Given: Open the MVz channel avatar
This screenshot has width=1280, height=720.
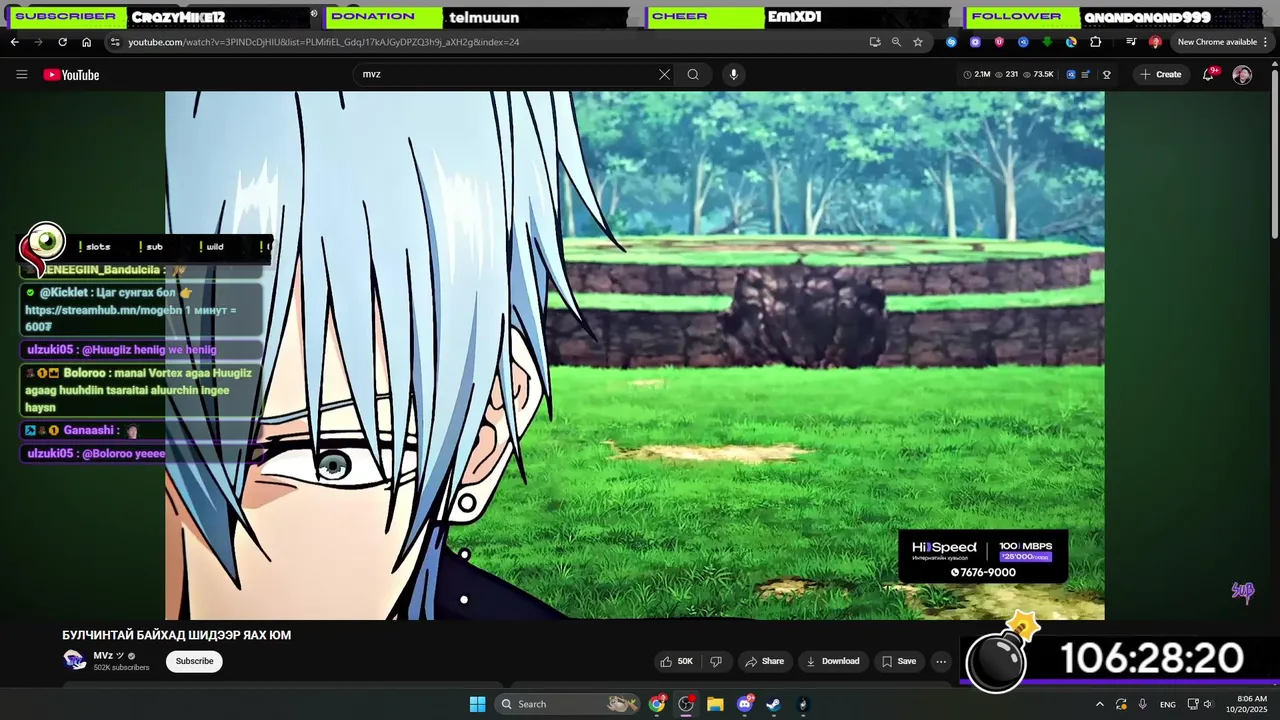Looking at the screenshot, I should (75, 660).
